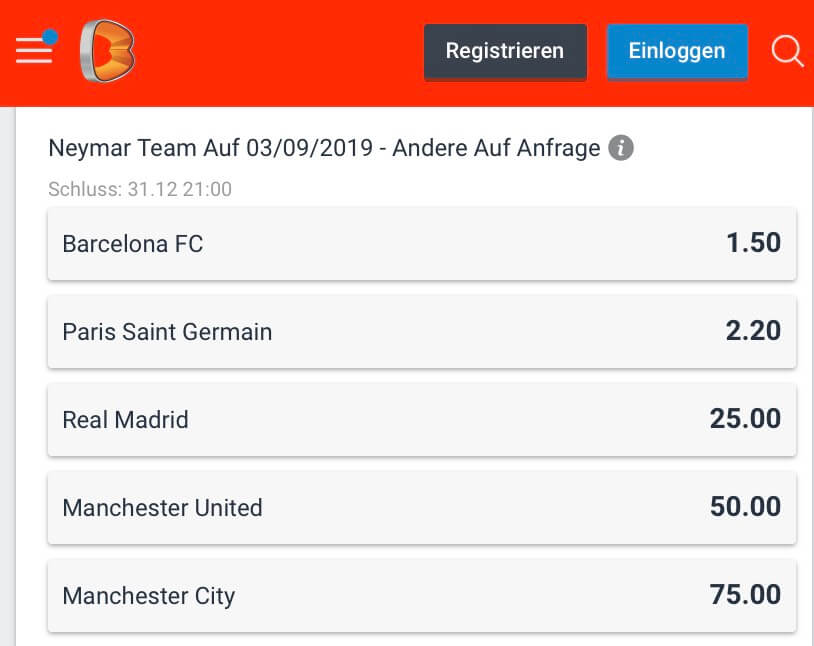Select the Manchester City bet option

point(422,596)
